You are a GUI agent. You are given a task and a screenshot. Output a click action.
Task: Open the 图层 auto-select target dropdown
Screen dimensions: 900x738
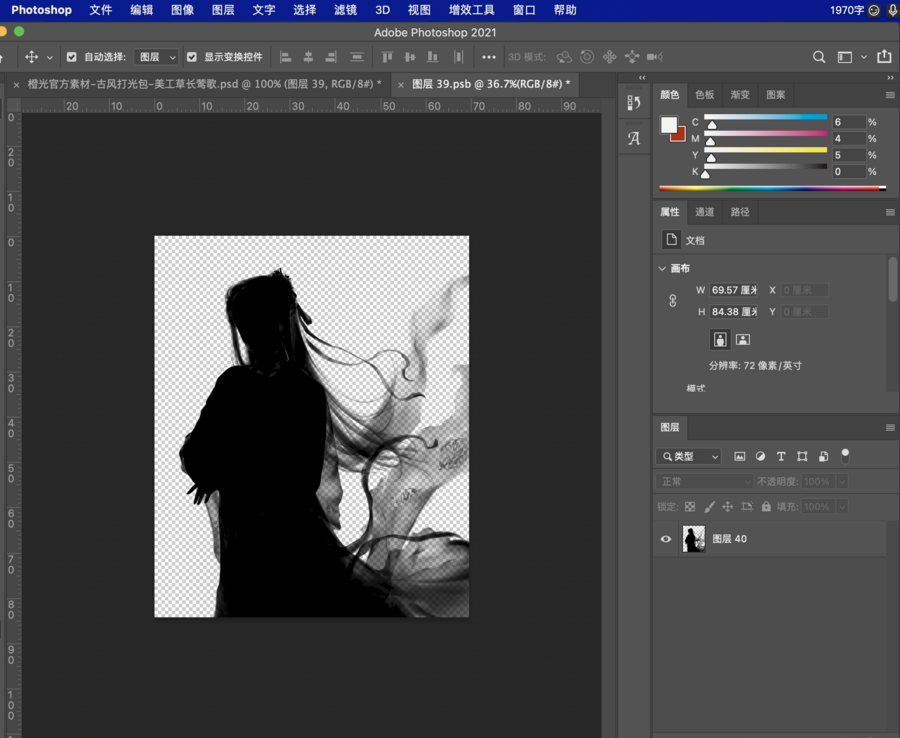(x=156, y=58)
